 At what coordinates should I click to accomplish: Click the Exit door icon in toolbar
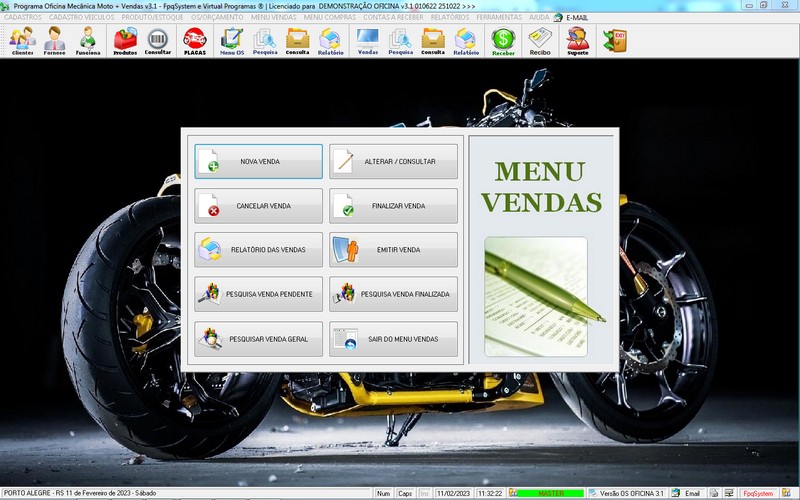tap(615, 41)
